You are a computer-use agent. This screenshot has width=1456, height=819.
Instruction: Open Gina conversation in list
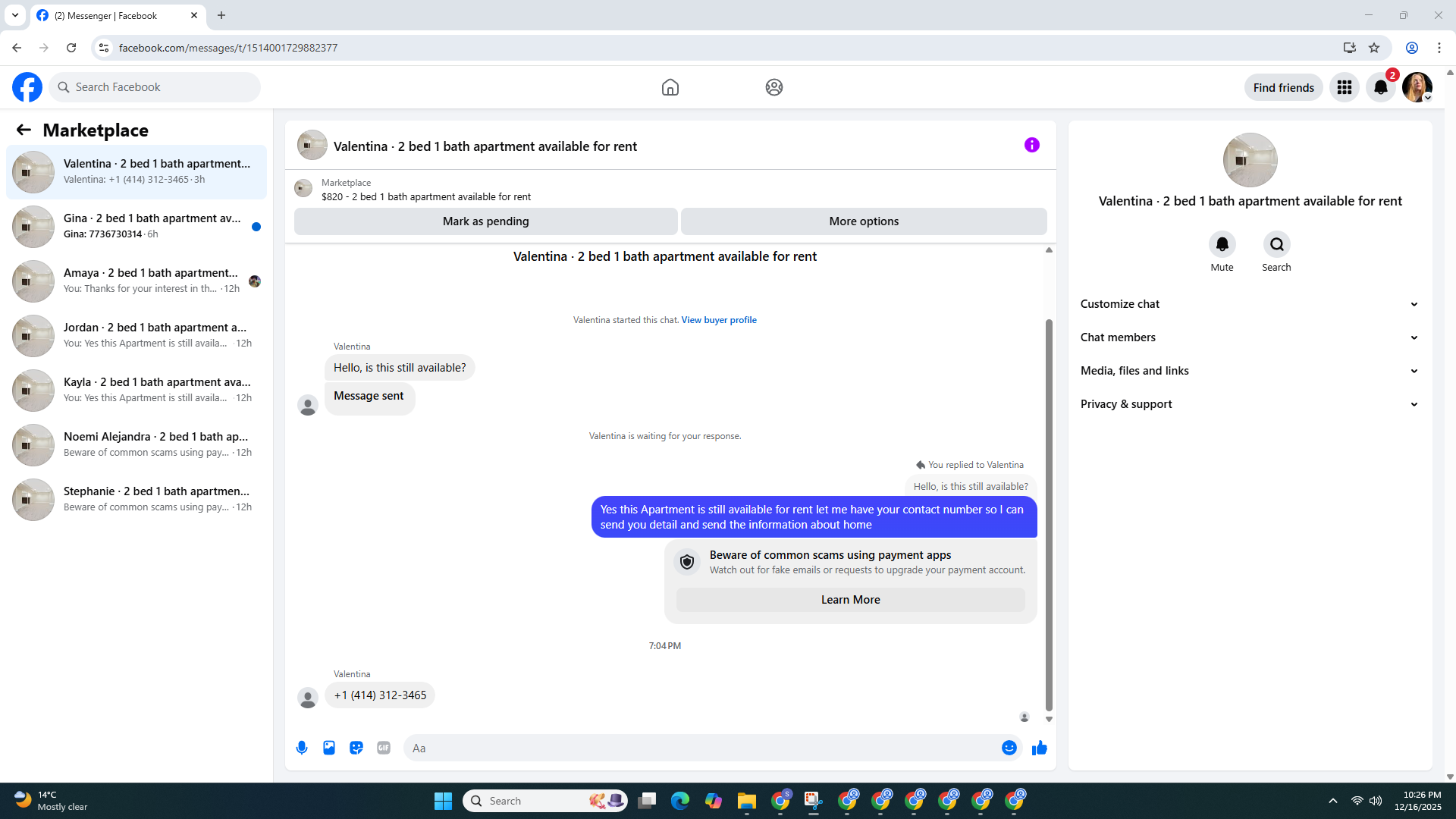[x=136, y=227]
